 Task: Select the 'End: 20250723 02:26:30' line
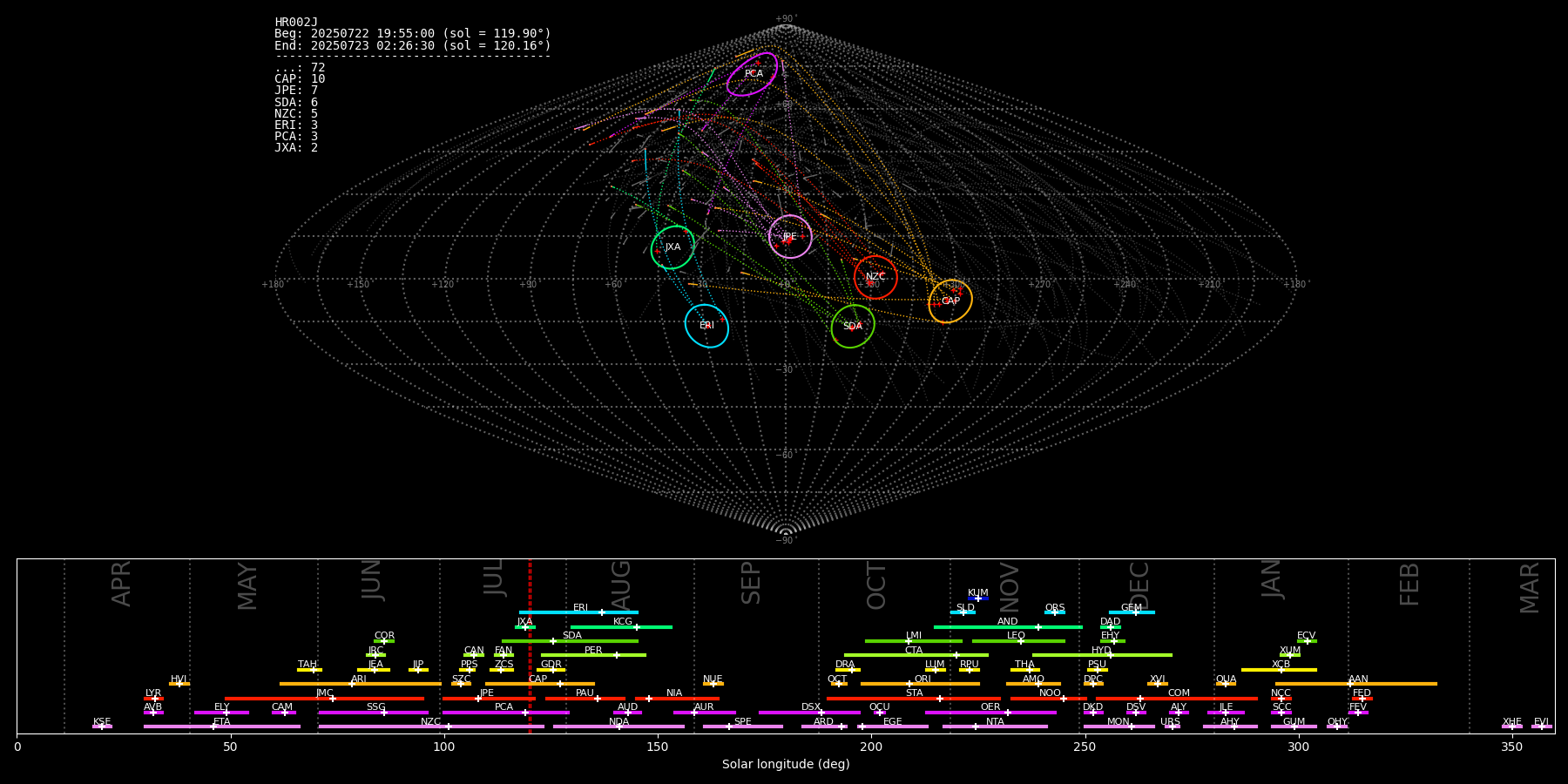(x=413, y=45)
